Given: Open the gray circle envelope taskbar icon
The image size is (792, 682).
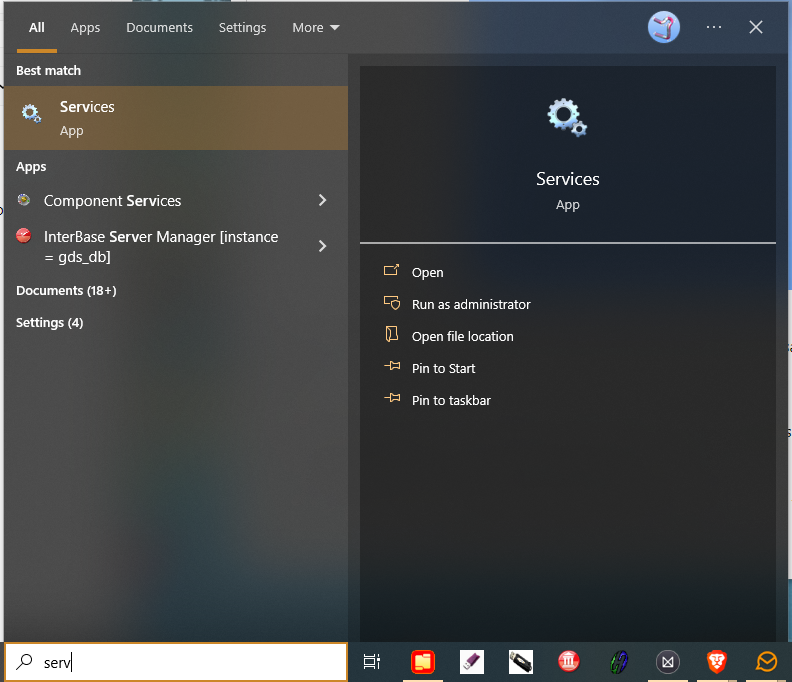Looking at the screenshot, I should [668, 662].
